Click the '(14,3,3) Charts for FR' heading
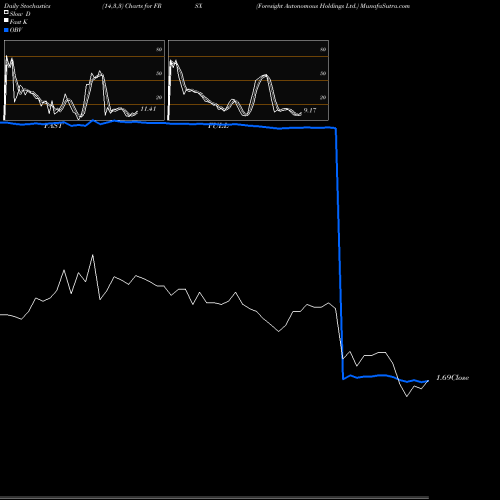This screenshot has width=500, height=500. pyautogui.click(x=132, y=6)
